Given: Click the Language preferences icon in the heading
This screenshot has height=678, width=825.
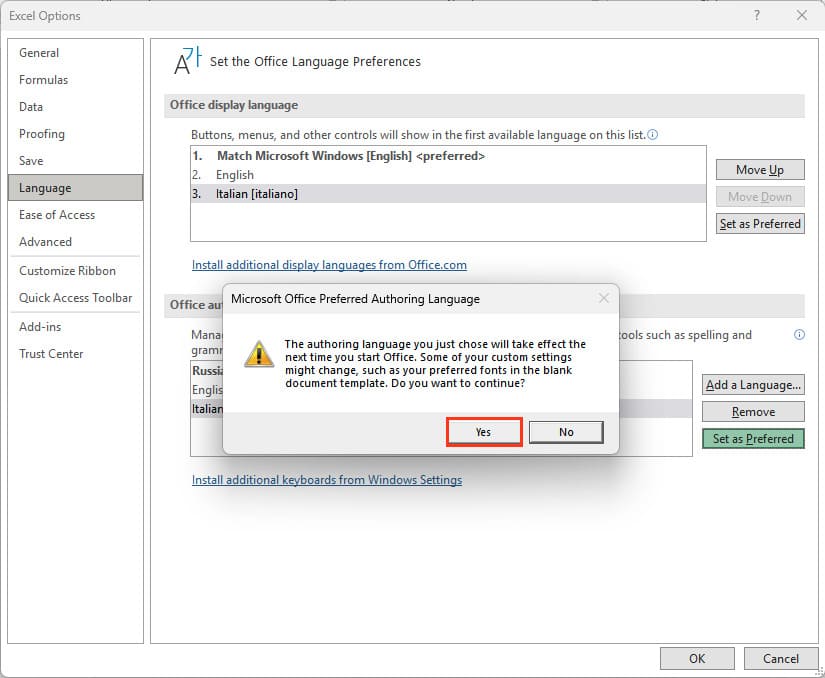Looking at the screenshot, I should click(188, 60).
